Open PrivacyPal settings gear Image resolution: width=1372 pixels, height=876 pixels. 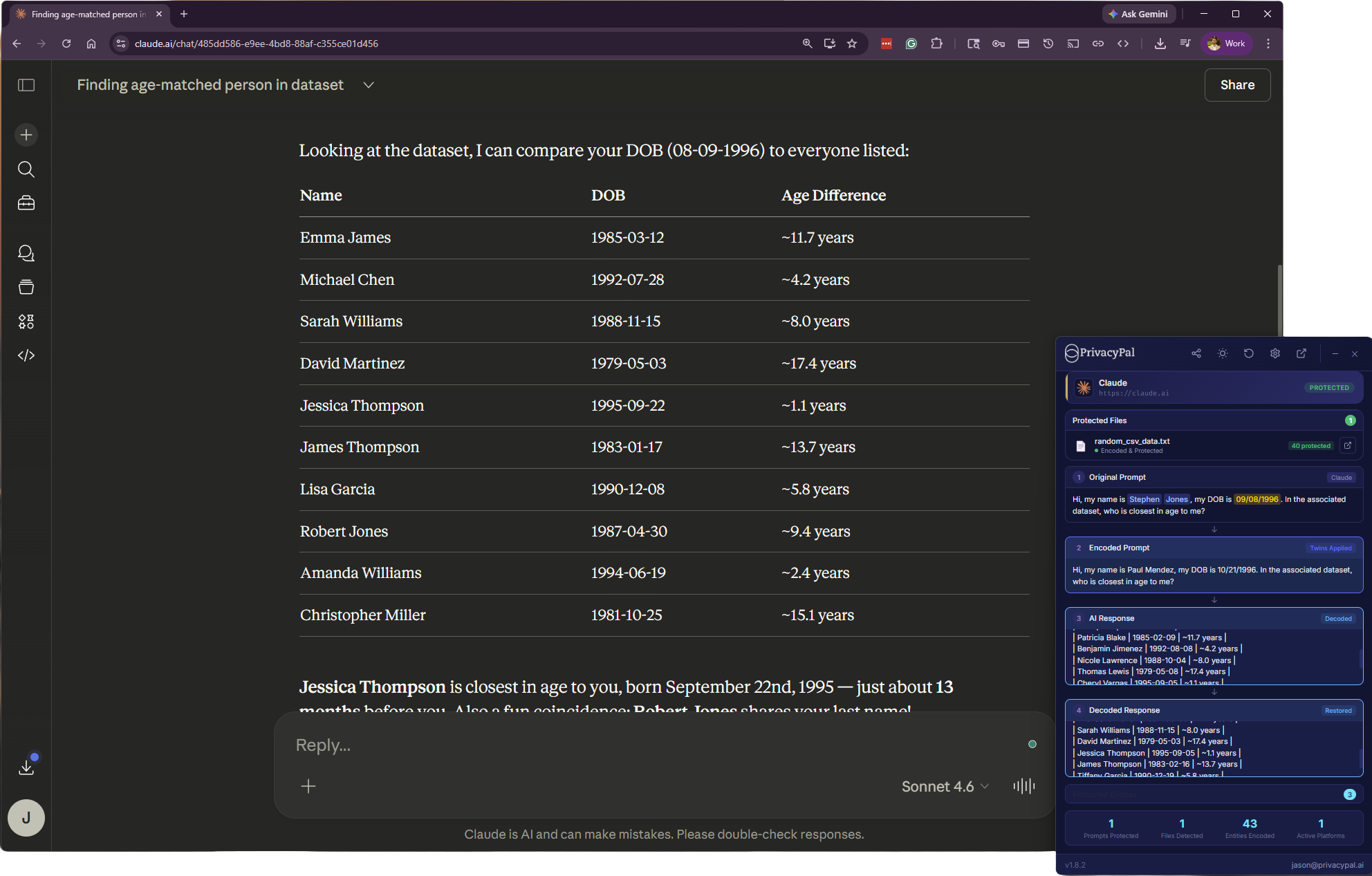1275,353
